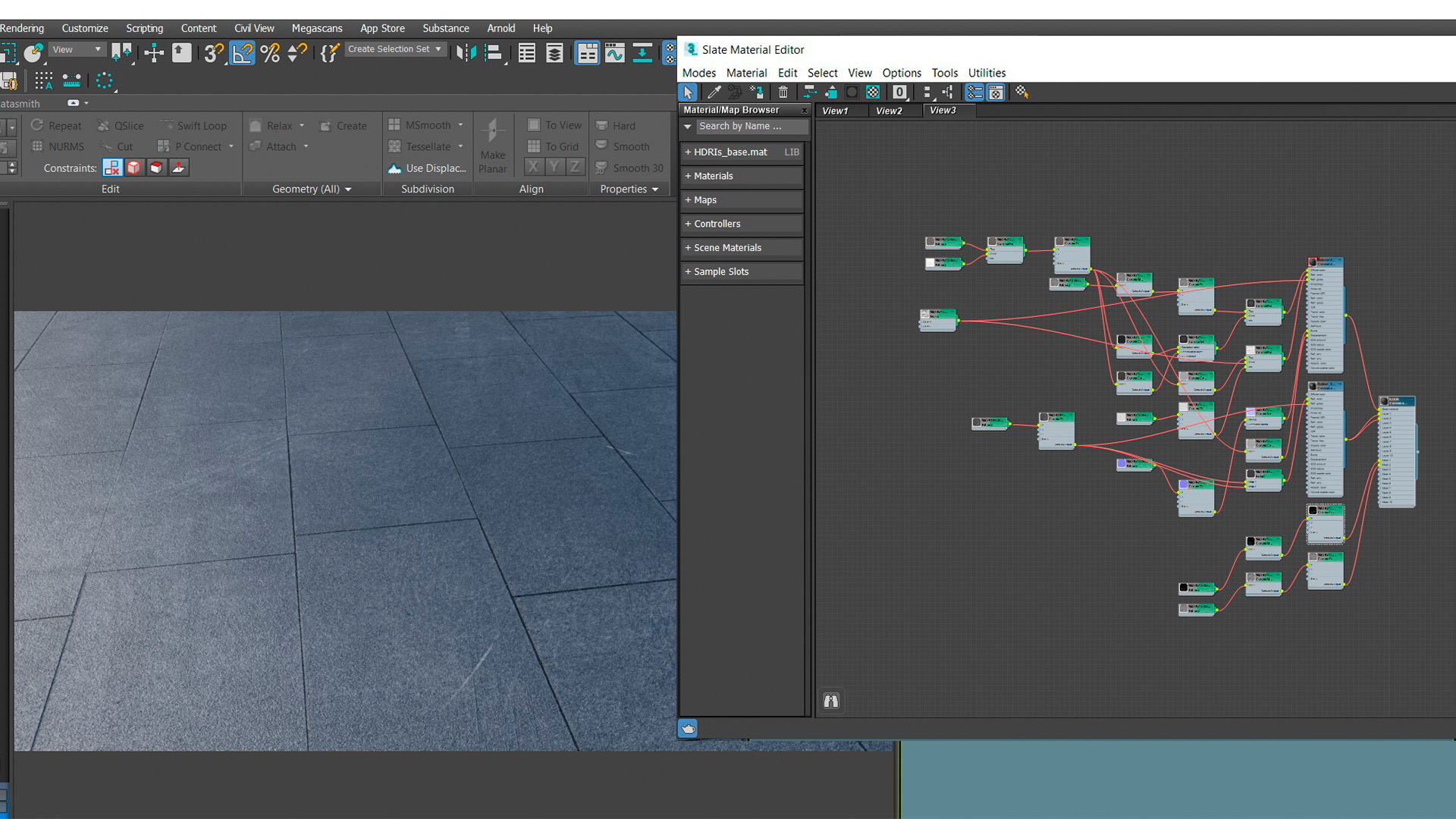1456x819 pixels.
Task: Click the Percent Snap icon
Action: [270, 53]
